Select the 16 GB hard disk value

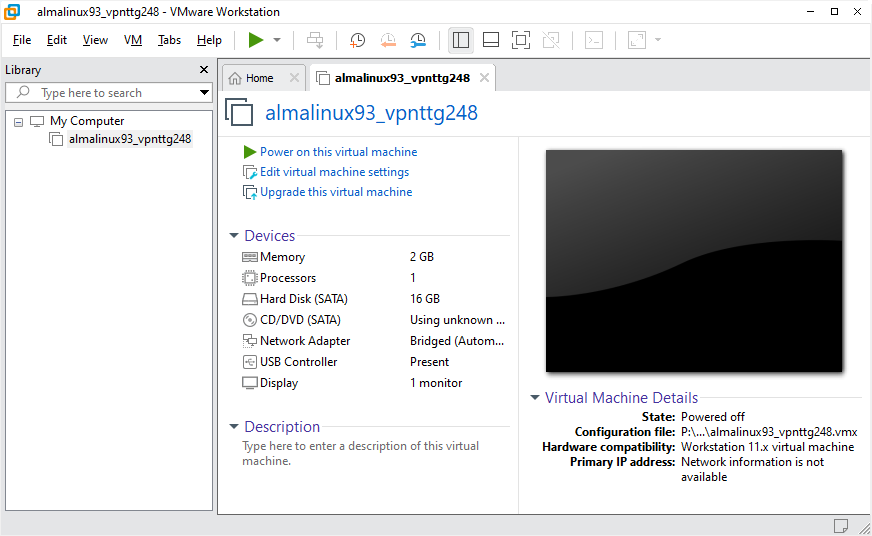tap(425, 299)
